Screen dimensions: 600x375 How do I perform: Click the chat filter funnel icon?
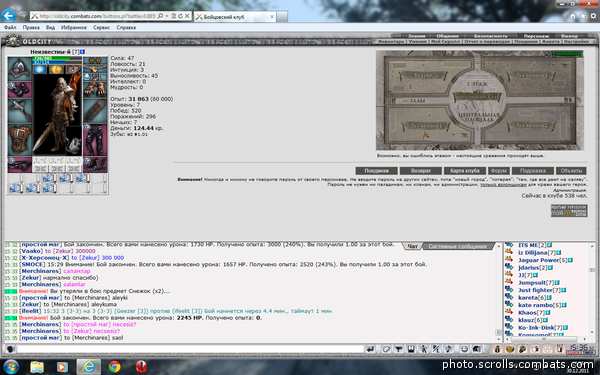[x=398, y=349]
